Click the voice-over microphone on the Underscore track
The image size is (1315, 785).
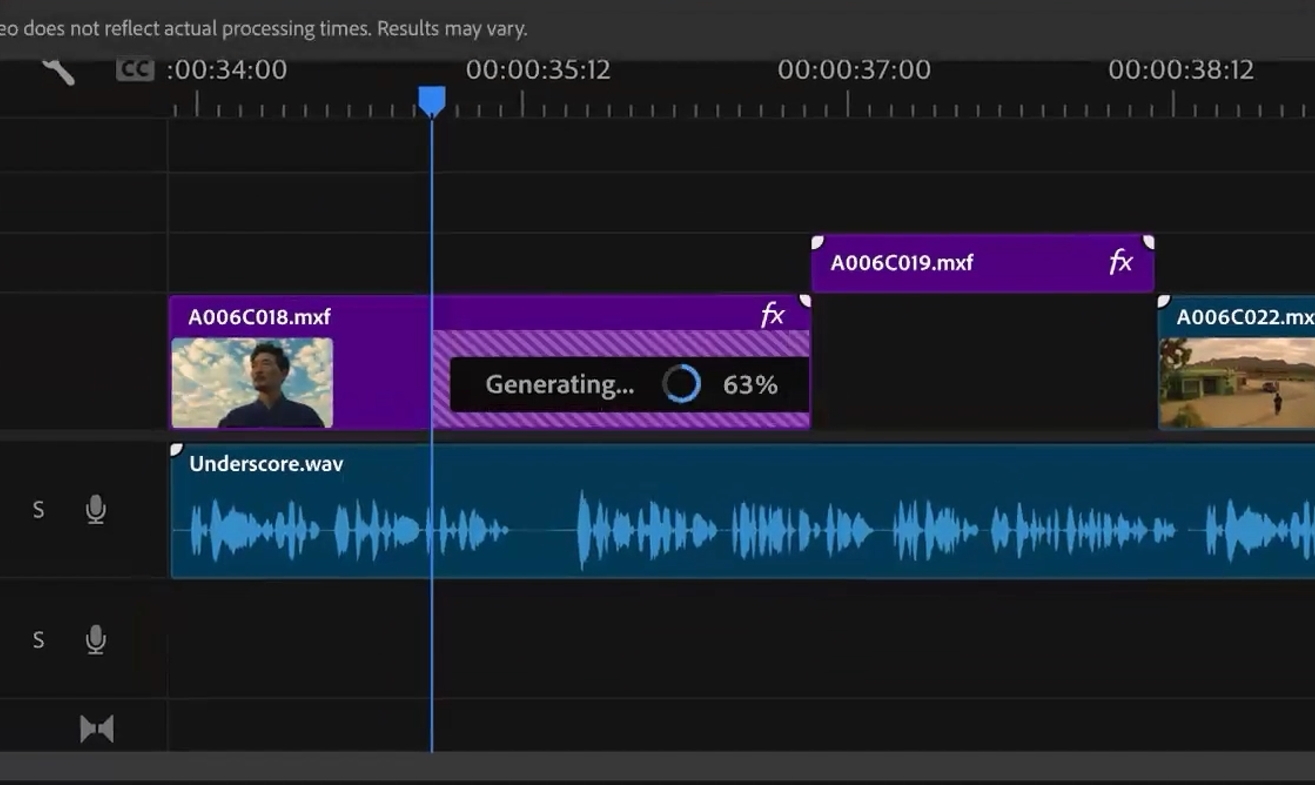pyautogui.click(x=96, y=510)
